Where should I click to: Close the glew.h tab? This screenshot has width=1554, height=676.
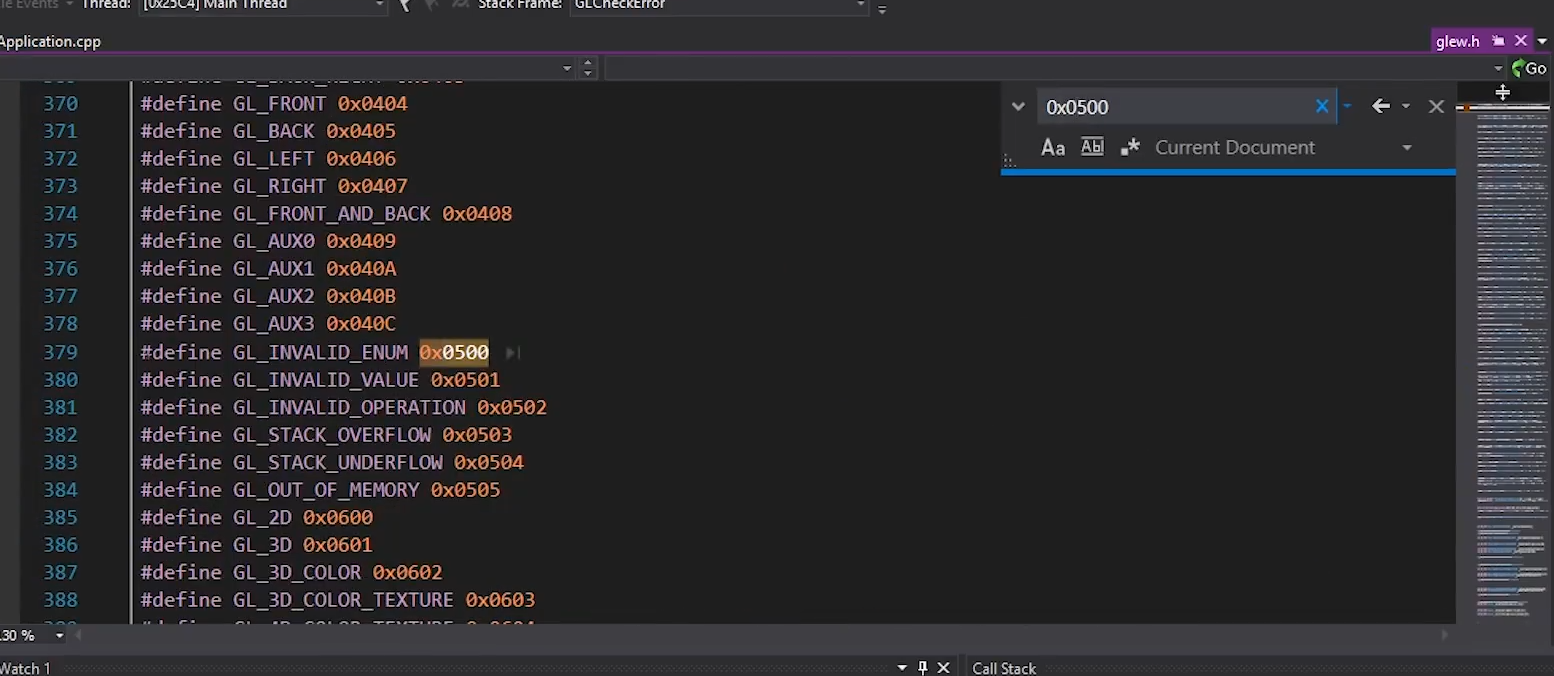point(1521,41)
